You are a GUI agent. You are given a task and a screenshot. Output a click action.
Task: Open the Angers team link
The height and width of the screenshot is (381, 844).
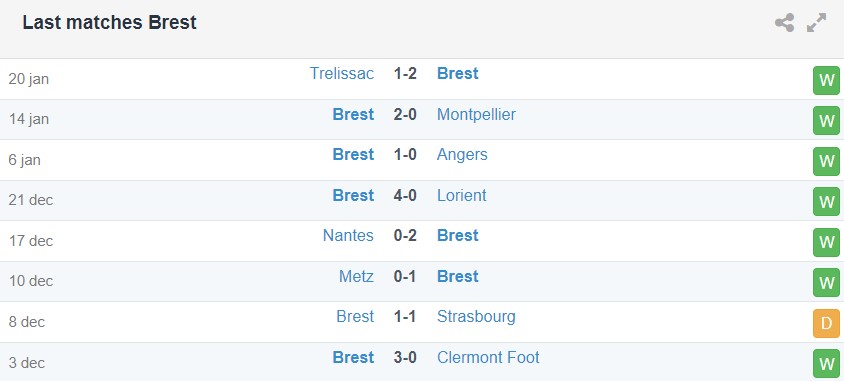pos(462,154)
